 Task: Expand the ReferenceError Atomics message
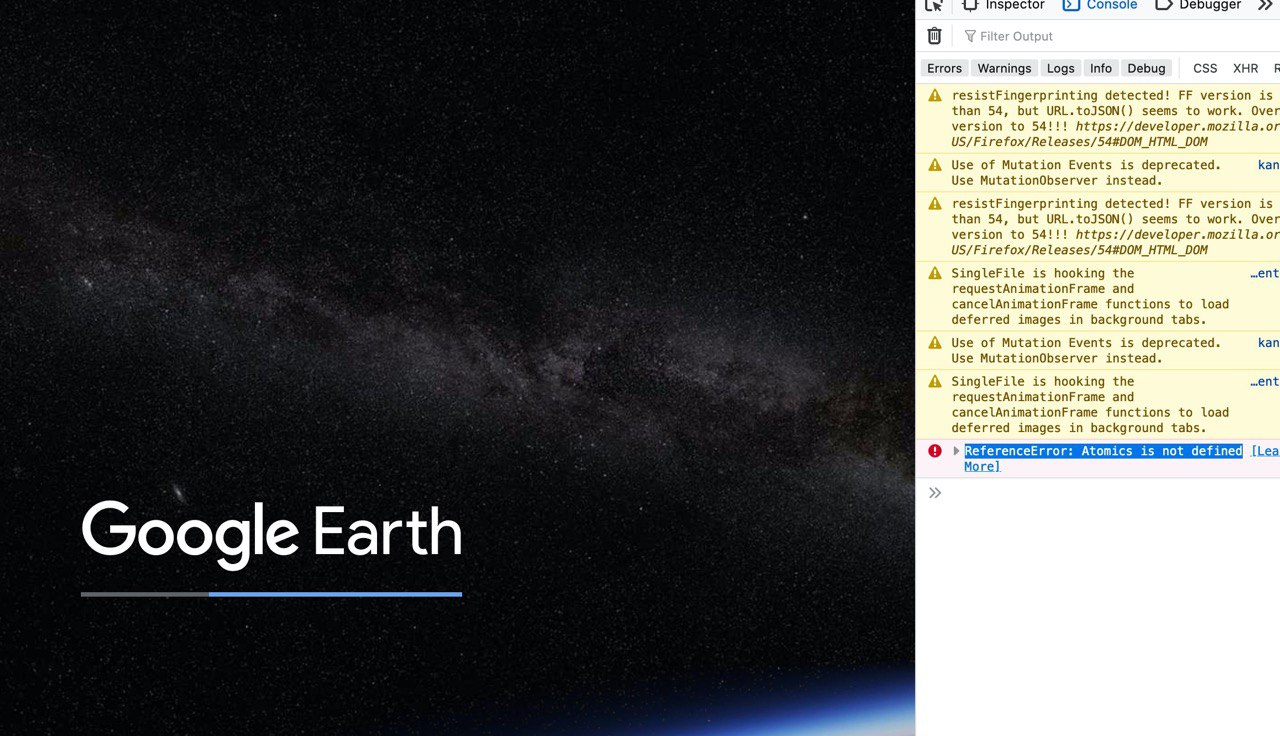pos(956,451)
